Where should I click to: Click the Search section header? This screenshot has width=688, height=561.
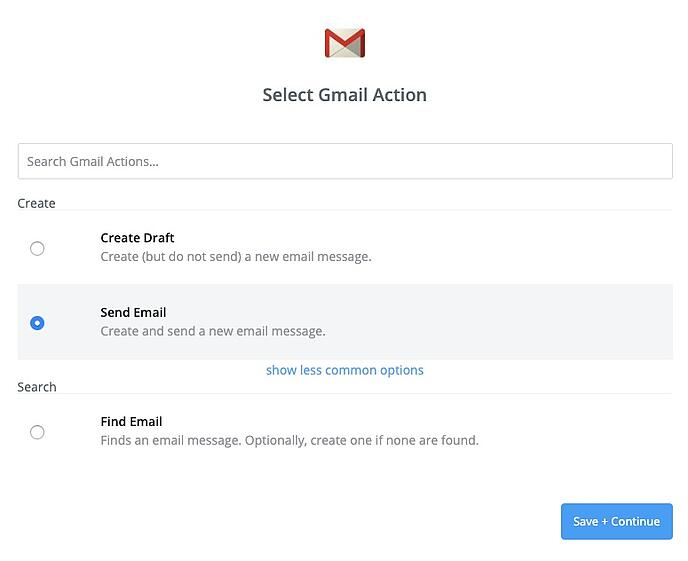[37, 387]
